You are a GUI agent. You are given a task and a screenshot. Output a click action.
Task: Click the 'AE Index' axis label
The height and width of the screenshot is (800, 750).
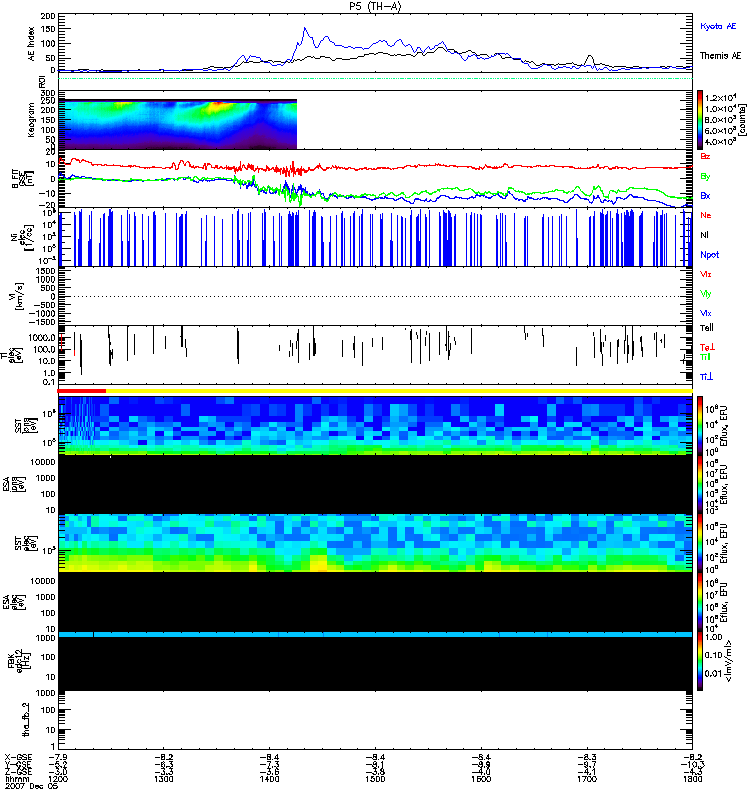(x=32, y=43)
